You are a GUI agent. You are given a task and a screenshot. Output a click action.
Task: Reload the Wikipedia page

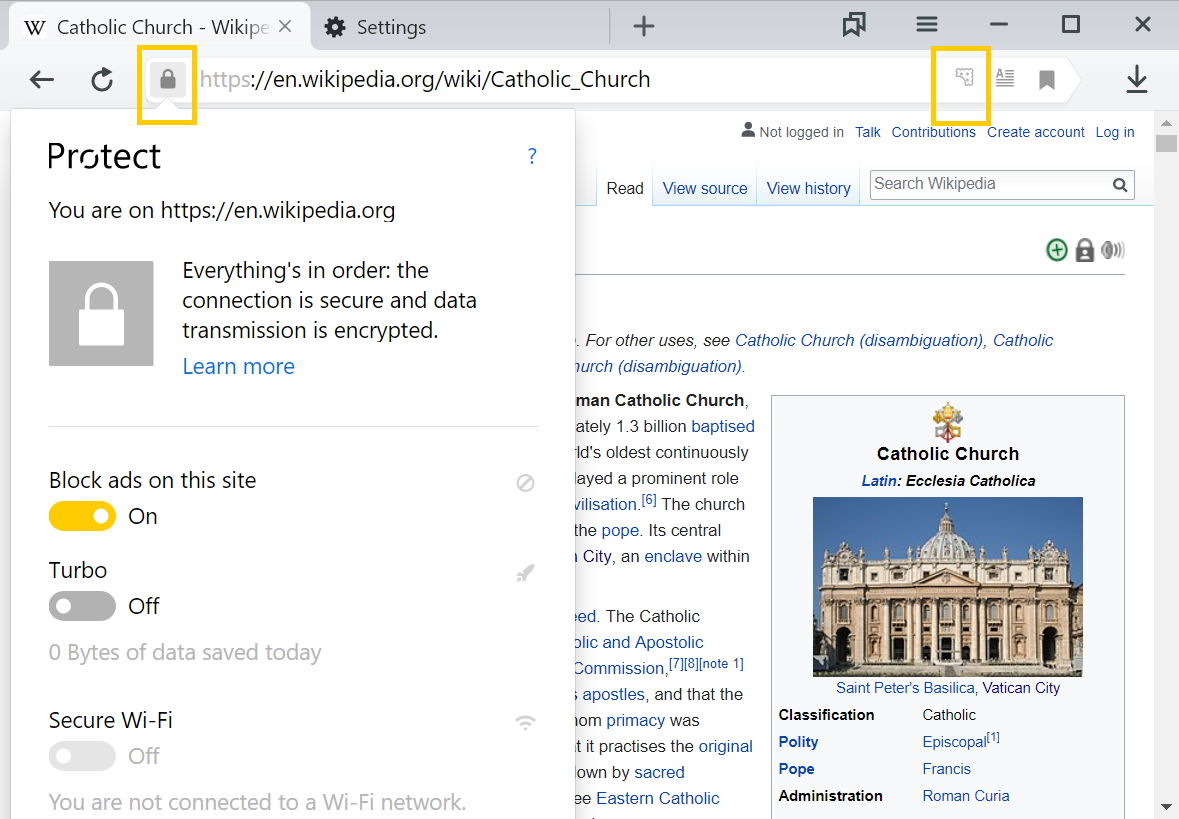(x=102, y=79)
